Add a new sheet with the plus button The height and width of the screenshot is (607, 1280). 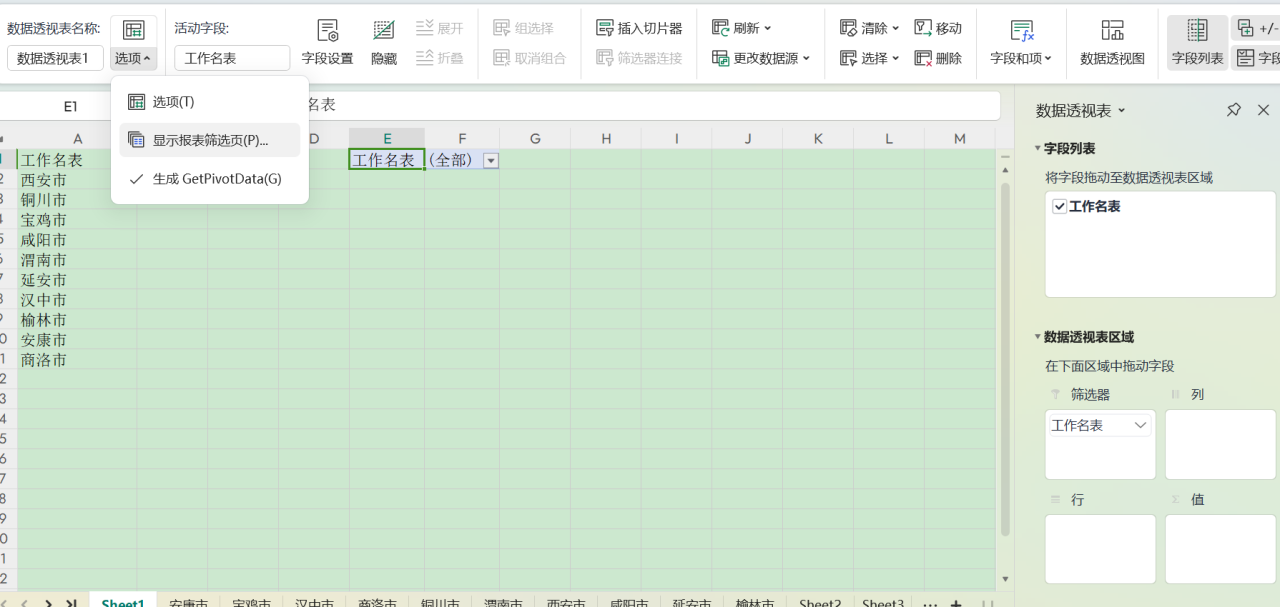coord(956,603)
